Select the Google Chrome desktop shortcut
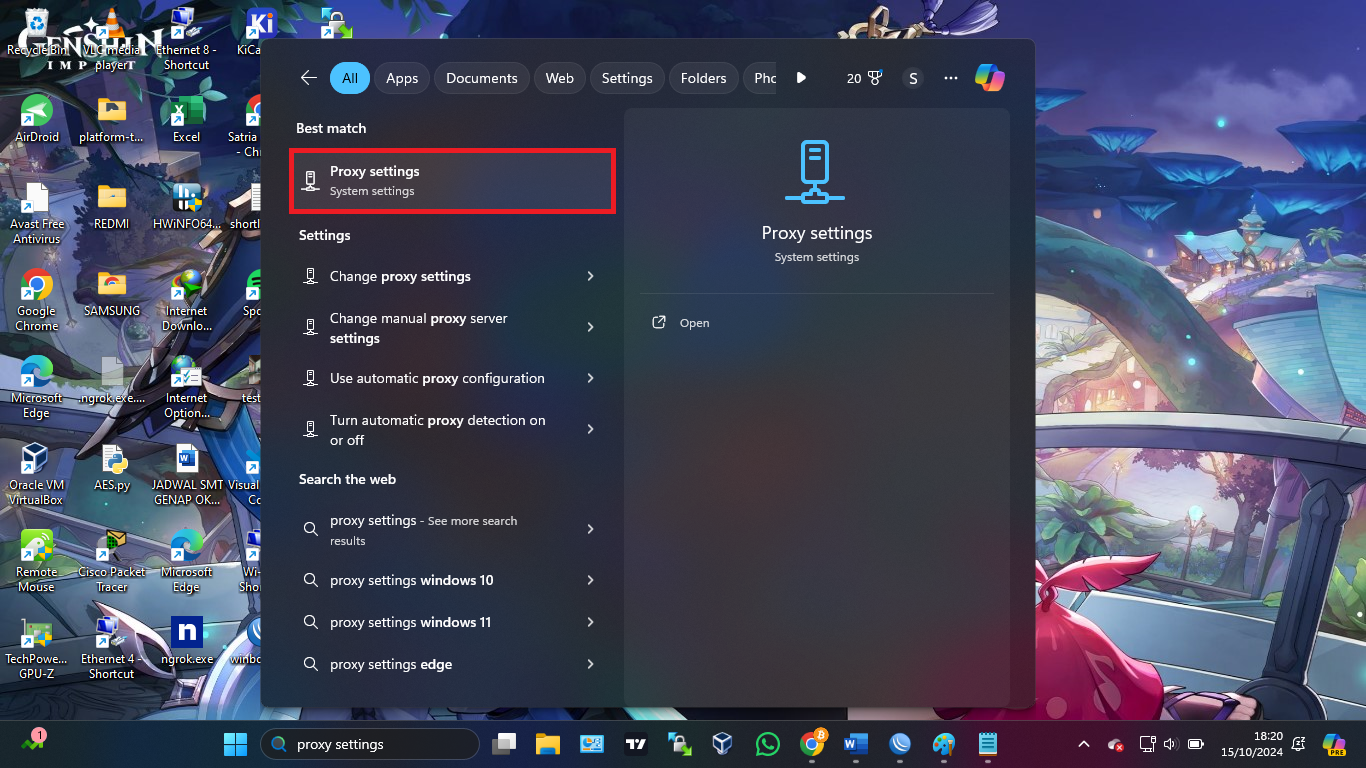1366x768 pixels. pos(37,300)
